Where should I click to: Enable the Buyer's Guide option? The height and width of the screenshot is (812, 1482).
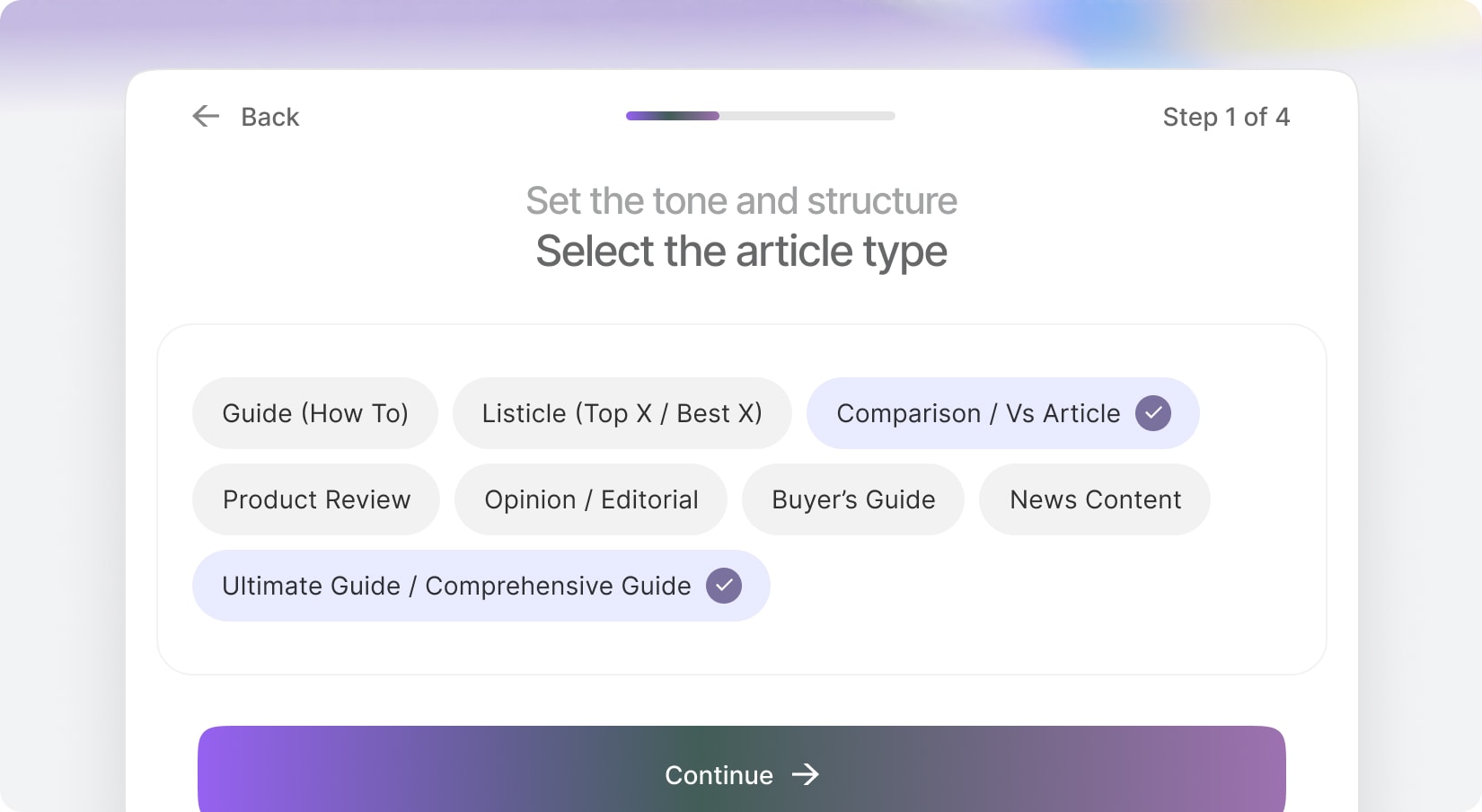tap(853, 499)
